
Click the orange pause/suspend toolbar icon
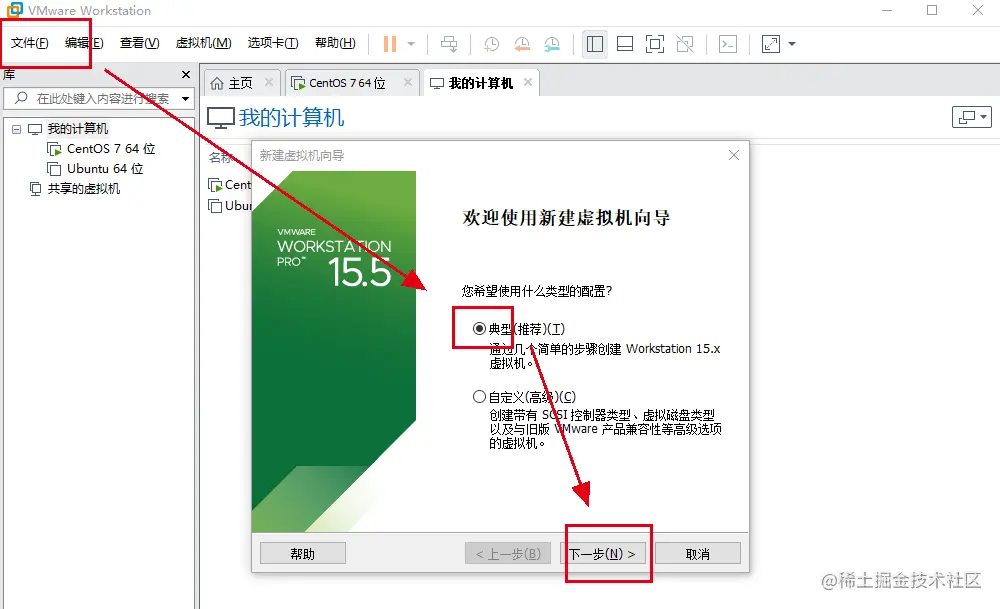390,43
